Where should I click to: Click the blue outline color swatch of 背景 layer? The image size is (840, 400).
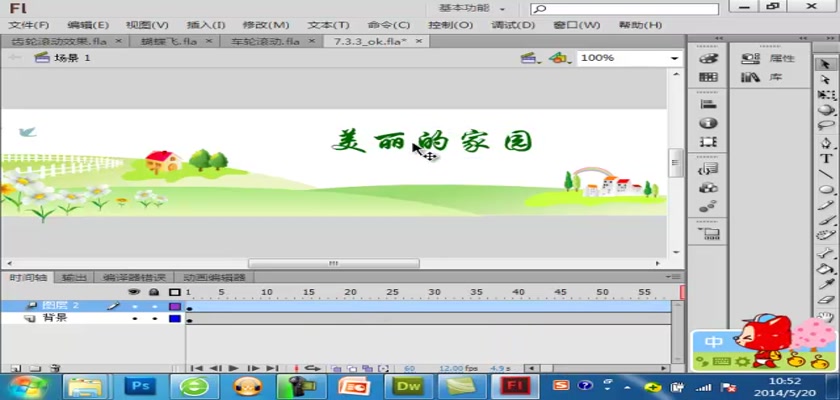pyautogui.click(x=174, y=319)
